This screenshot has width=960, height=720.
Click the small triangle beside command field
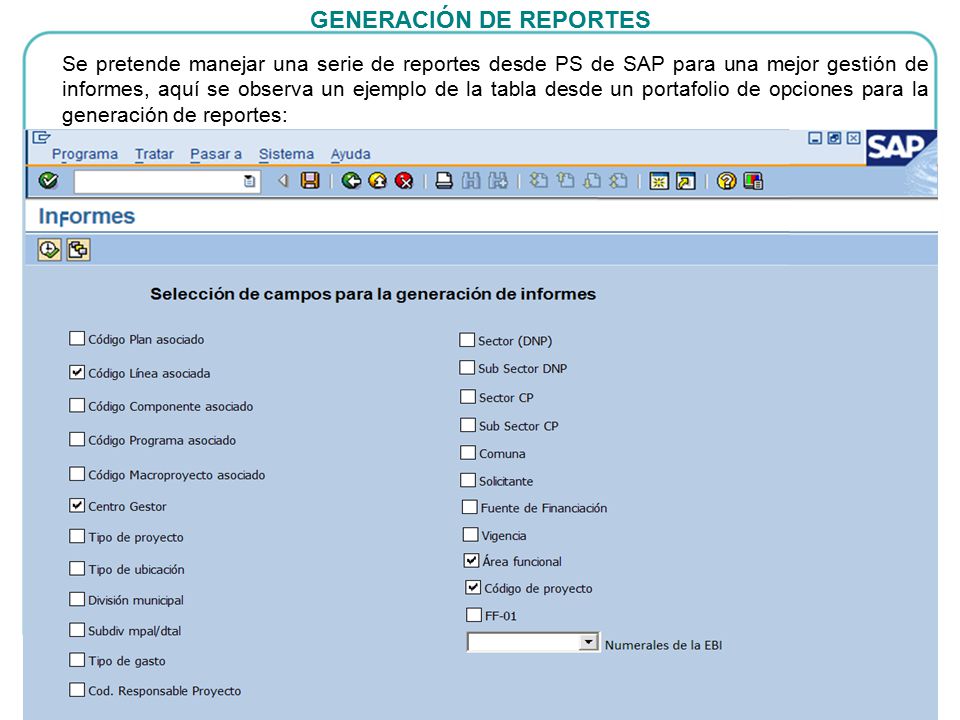[282, 181]
